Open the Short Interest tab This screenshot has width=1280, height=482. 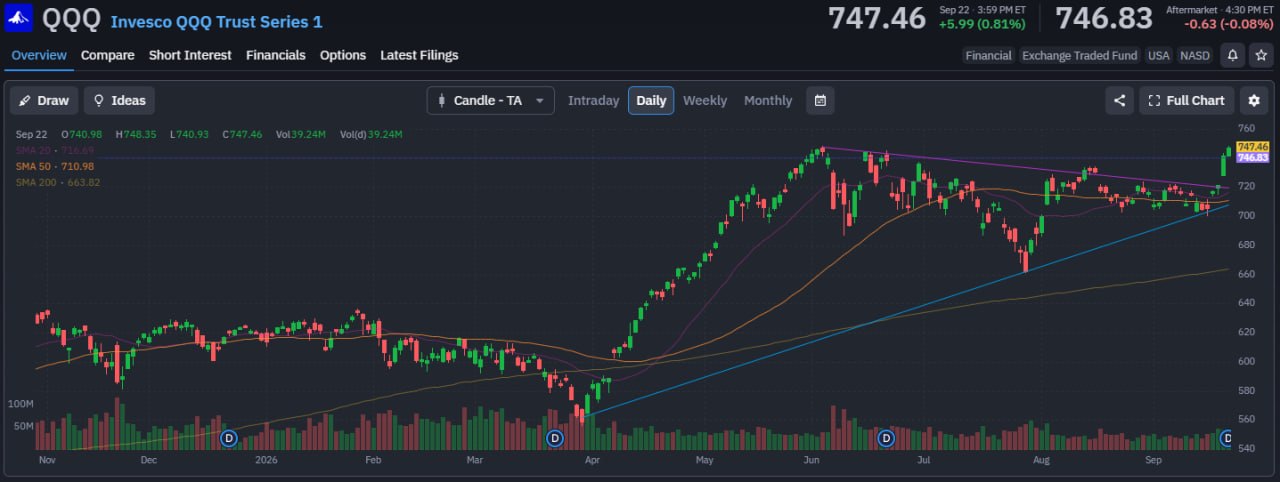(x=190, y=55)
